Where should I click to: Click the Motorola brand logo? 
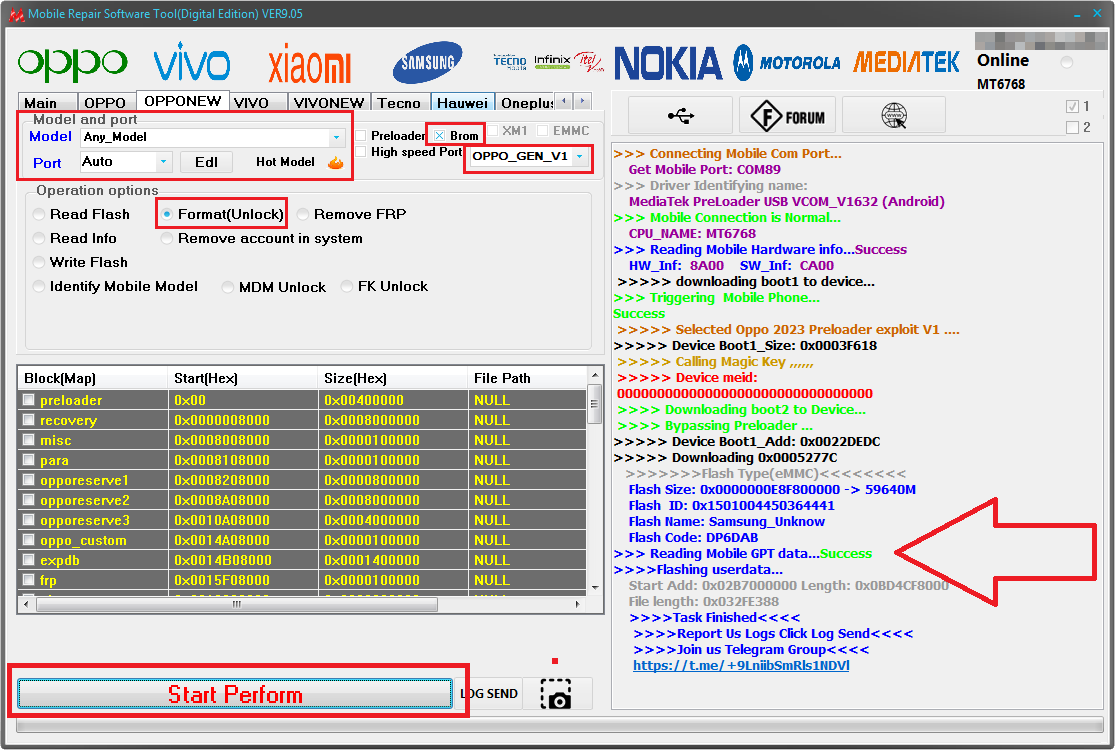[786, 63]
